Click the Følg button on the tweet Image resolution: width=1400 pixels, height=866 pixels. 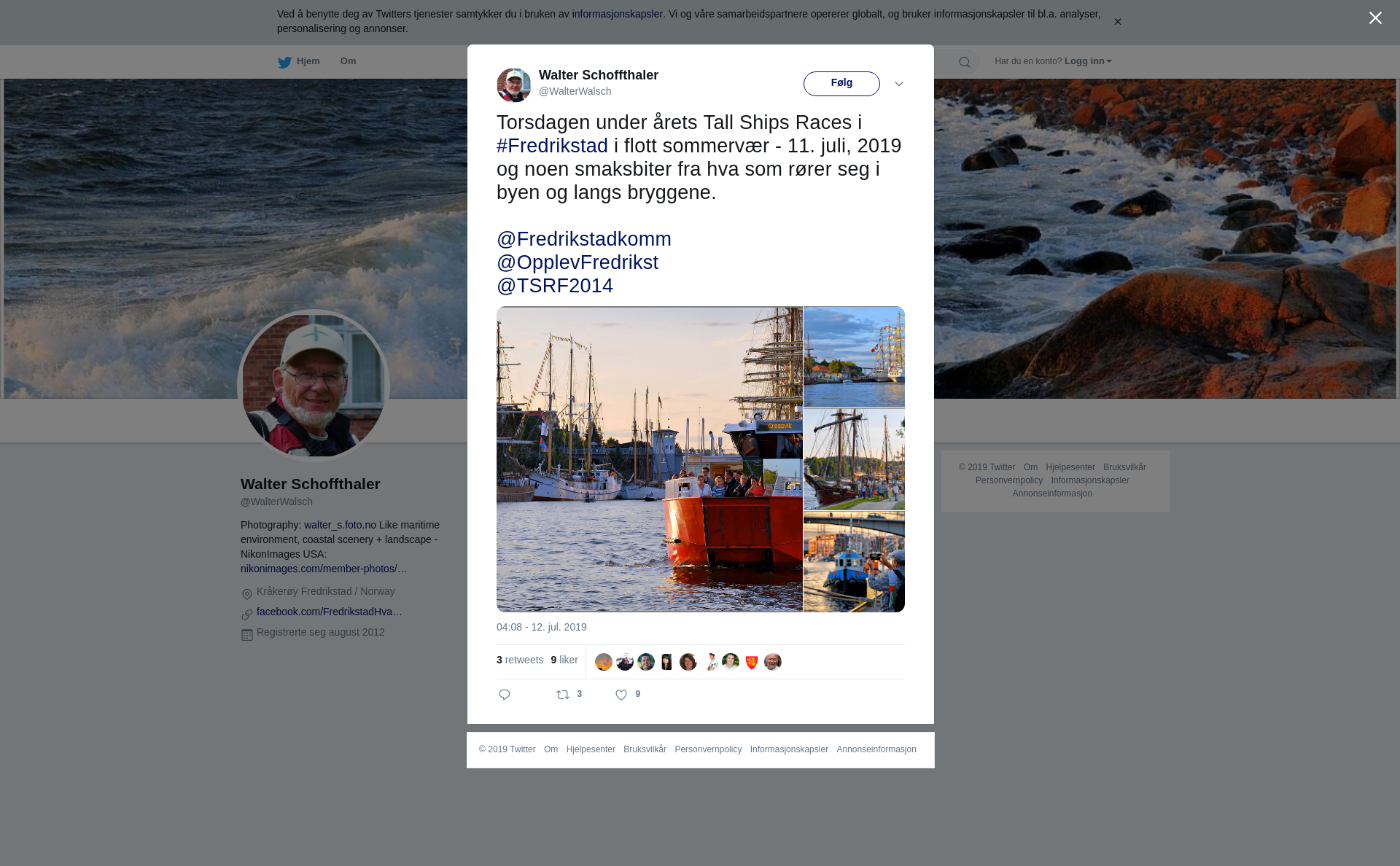click(841, 84)
